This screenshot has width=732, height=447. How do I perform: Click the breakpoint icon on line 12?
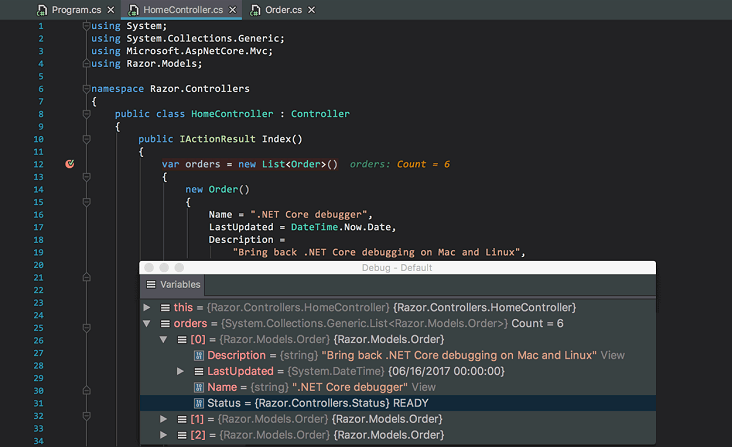point(69,164)
